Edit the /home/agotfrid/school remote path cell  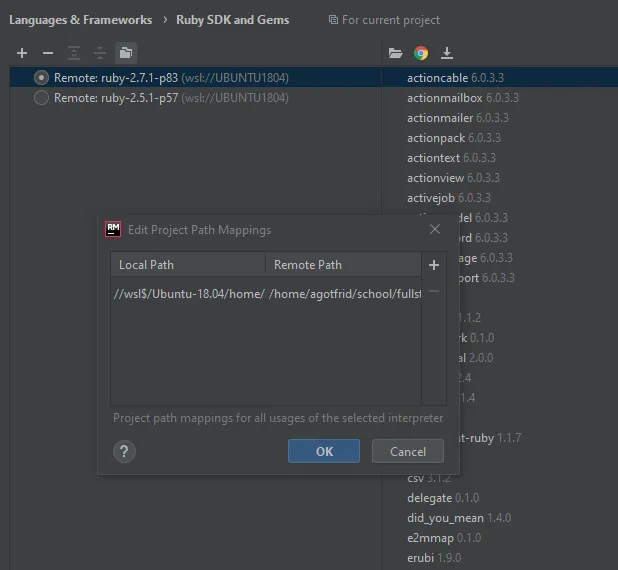coord(344,294)
